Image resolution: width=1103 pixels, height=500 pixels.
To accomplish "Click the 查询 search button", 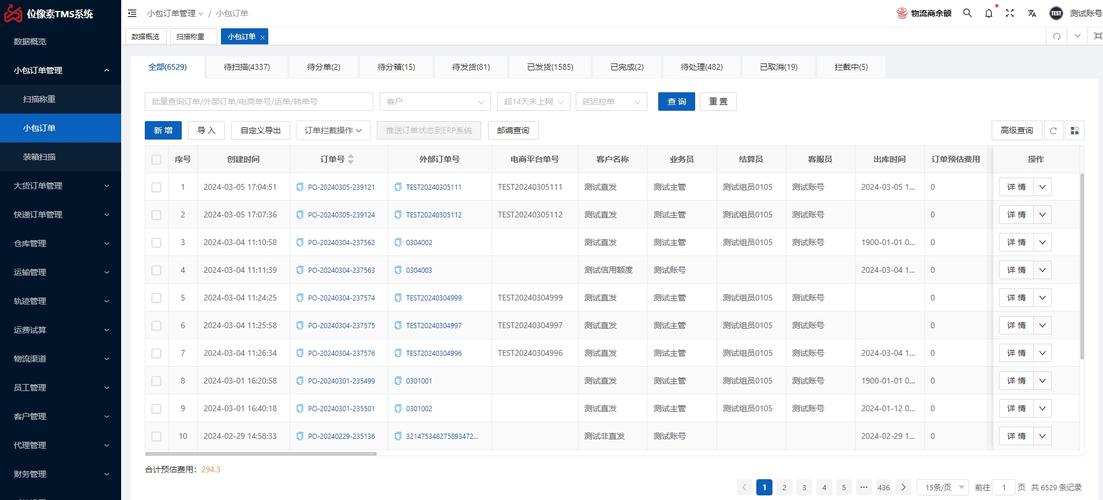I will coord(677,102).
